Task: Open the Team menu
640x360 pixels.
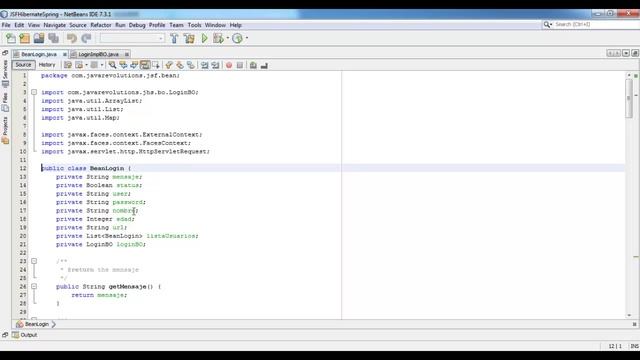Action: [x=176, y=25]
